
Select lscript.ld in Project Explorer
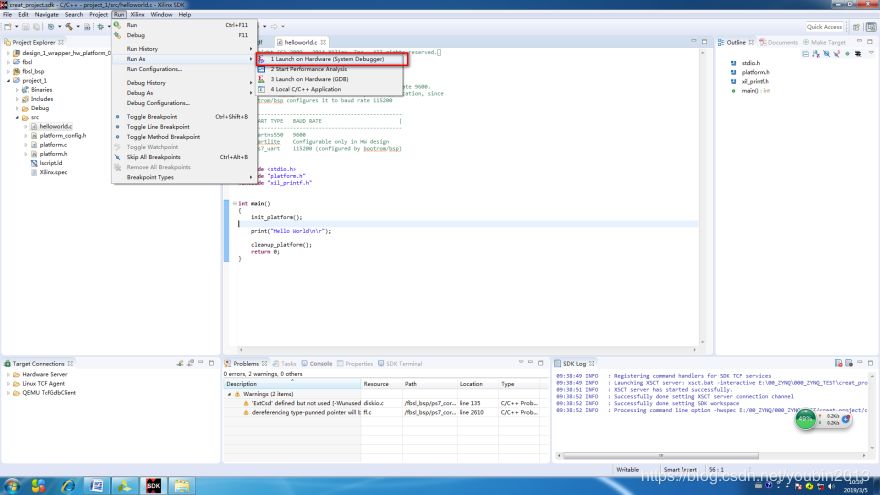(x=51, y=163)
